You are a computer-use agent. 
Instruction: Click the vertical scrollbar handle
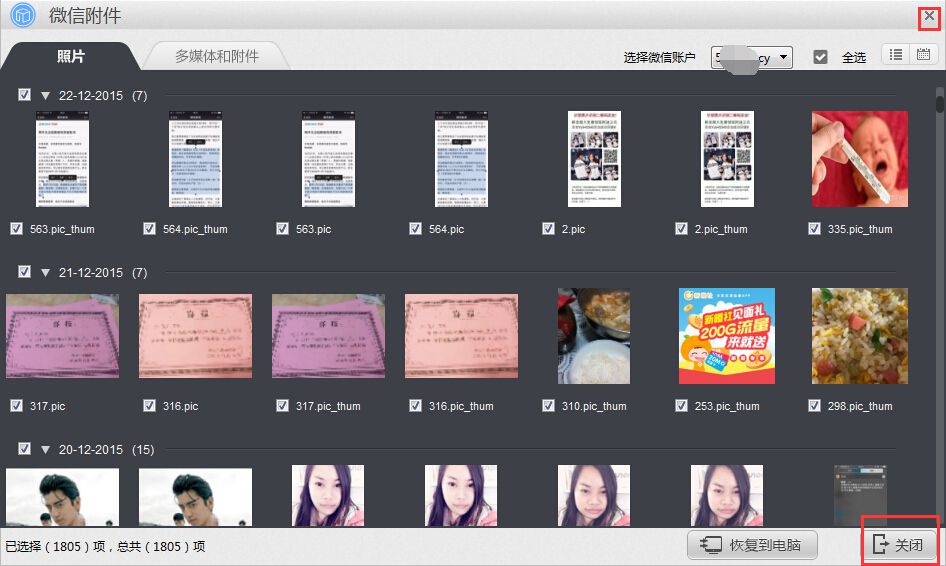pyautogui.click(x=939, y=102)
